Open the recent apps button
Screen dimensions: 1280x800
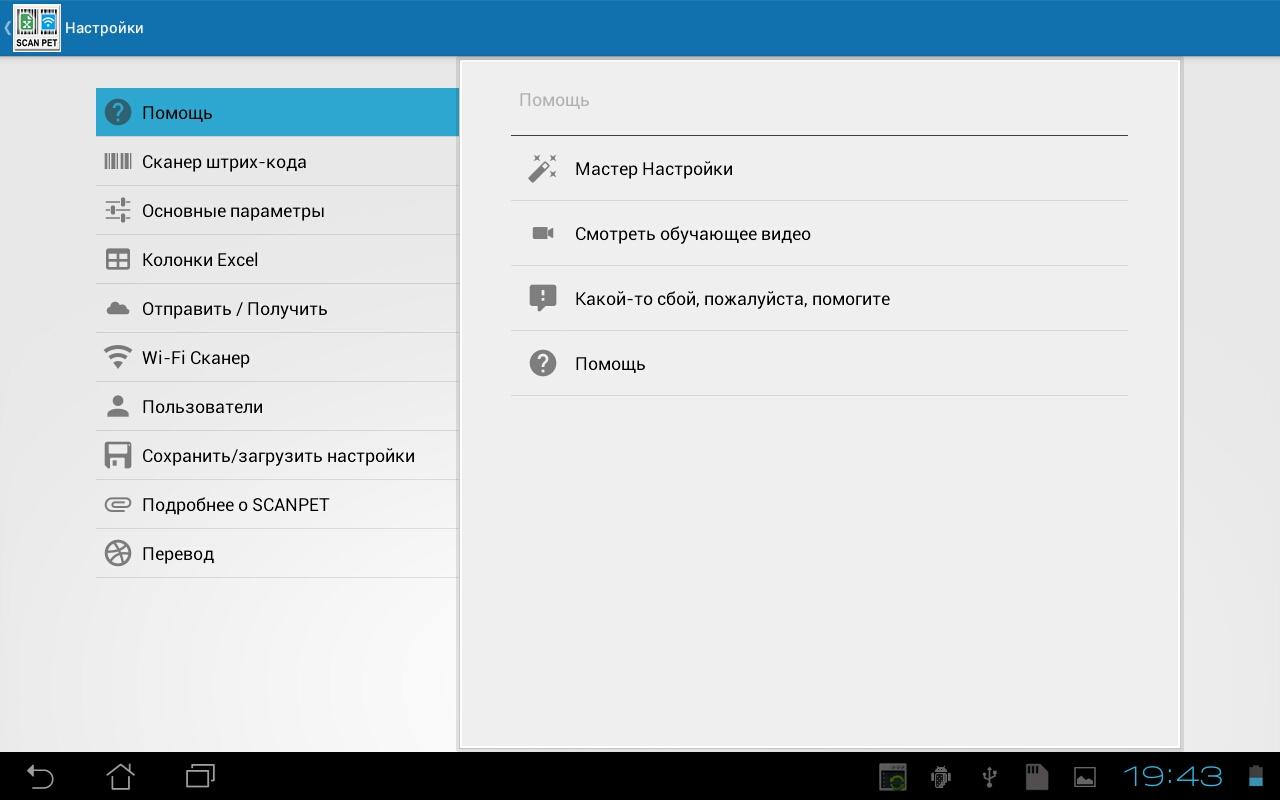pyautogui.click(x=200, y=776)
